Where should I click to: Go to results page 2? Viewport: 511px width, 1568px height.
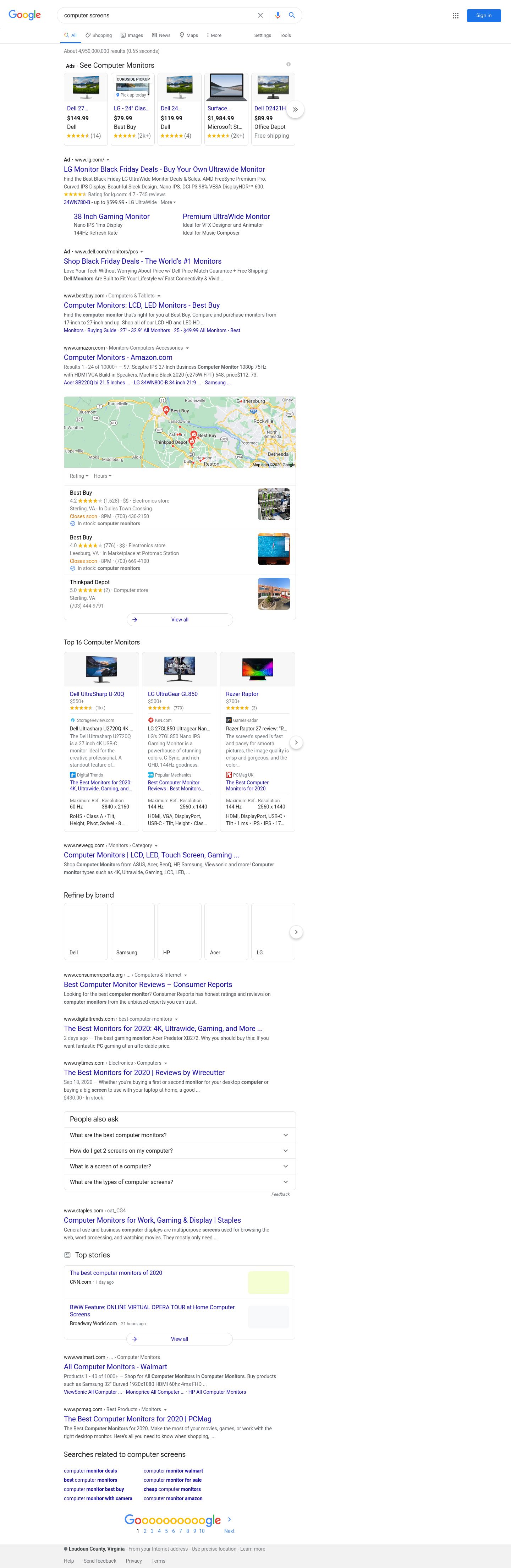(x=145, y=1531)
